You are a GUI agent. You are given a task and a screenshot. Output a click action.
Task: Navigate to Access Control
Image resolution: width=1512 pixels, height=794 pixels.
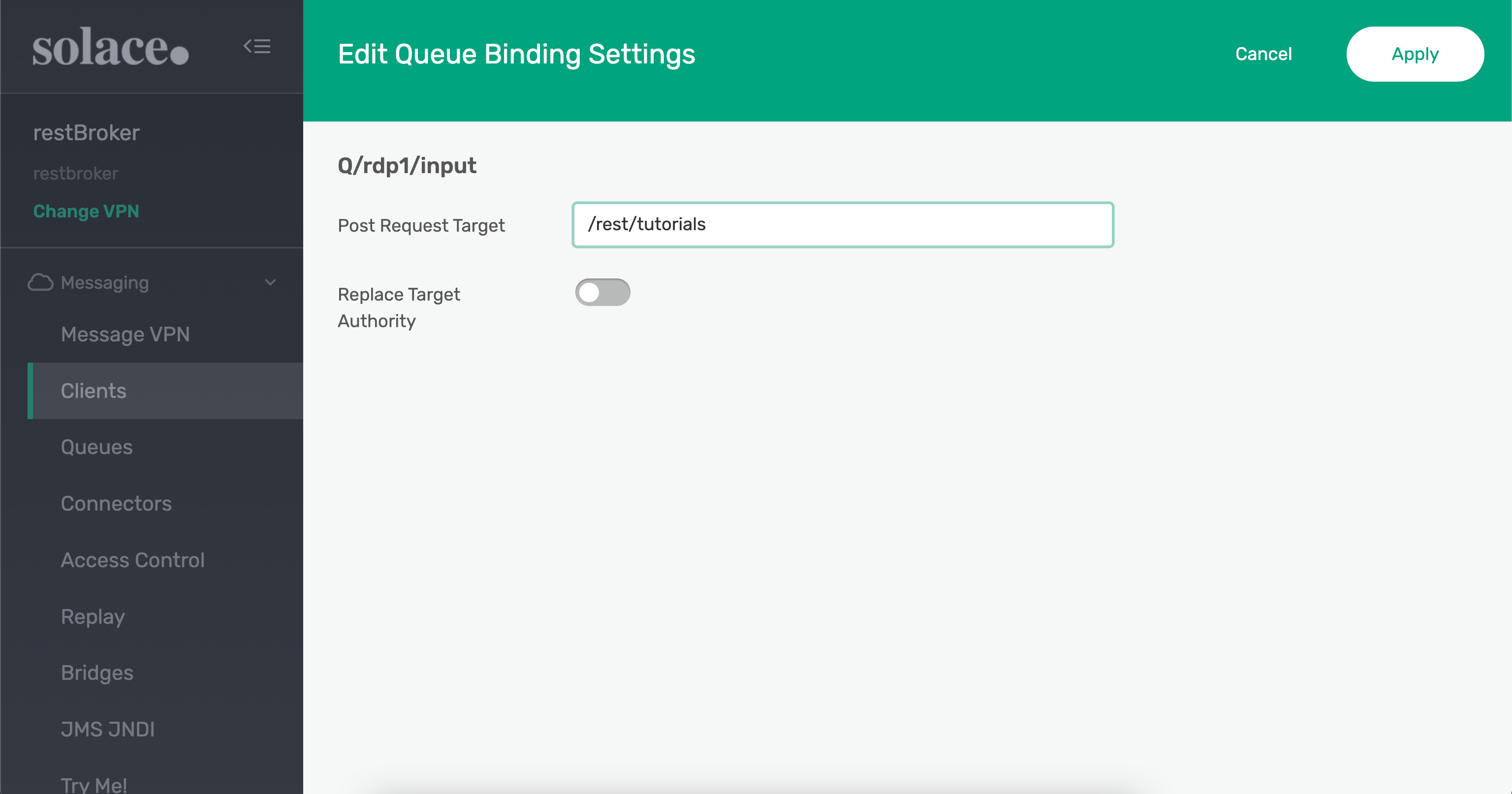click(x=133, y=560)
